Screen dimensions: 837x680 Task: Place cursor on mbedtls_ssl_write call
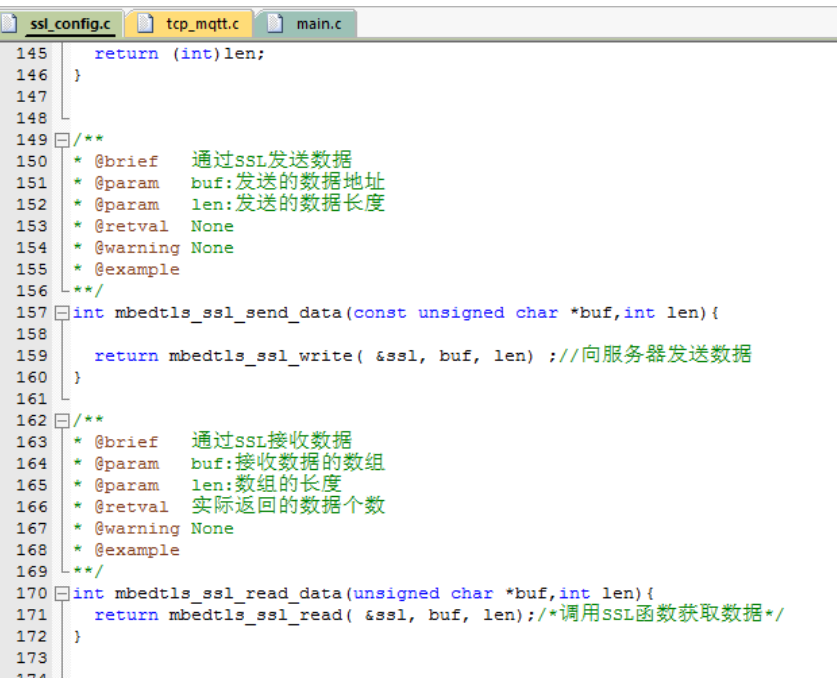[254, 356]
